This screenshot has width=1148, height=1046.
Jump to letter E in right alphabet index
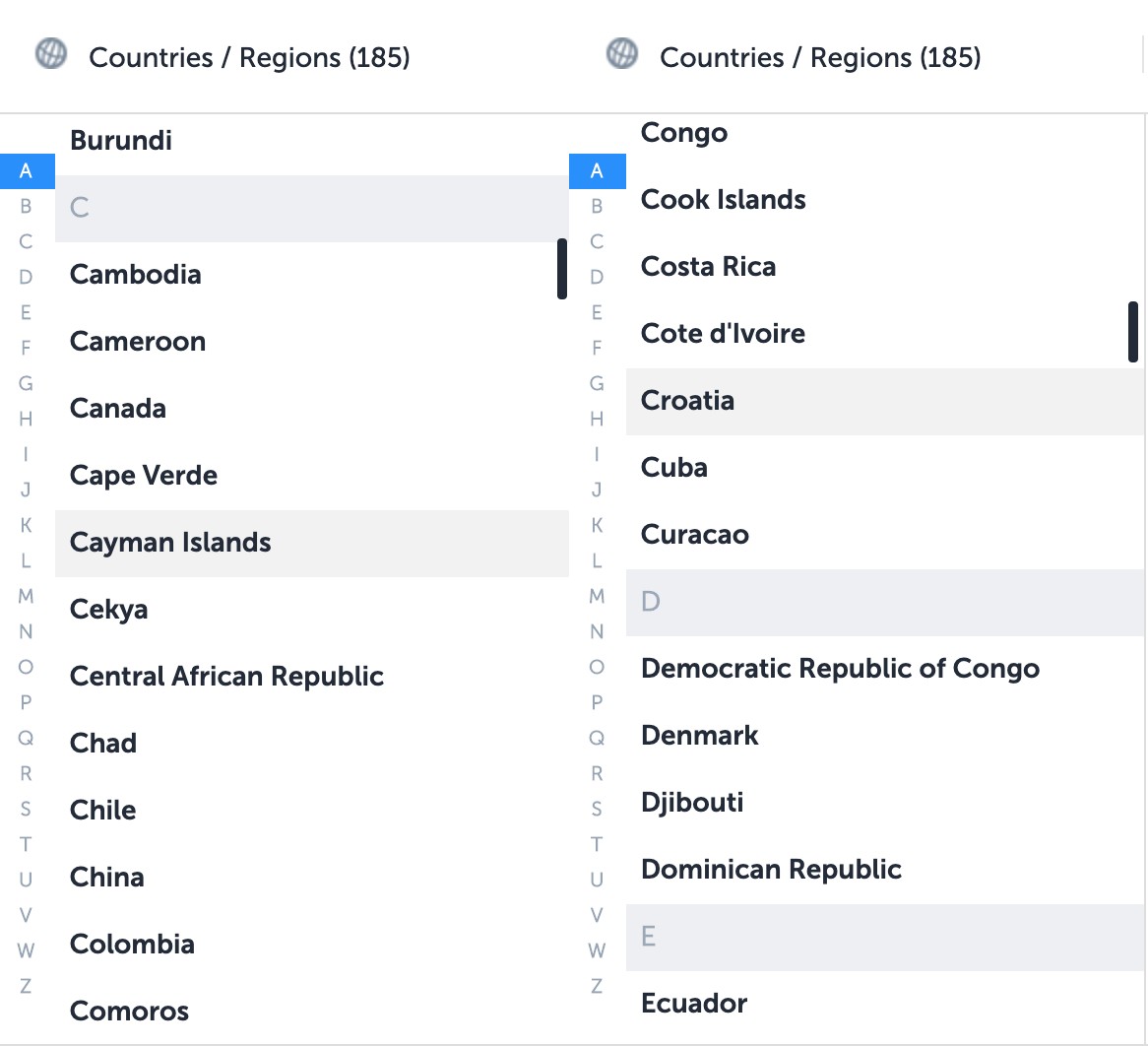[597, 312]
